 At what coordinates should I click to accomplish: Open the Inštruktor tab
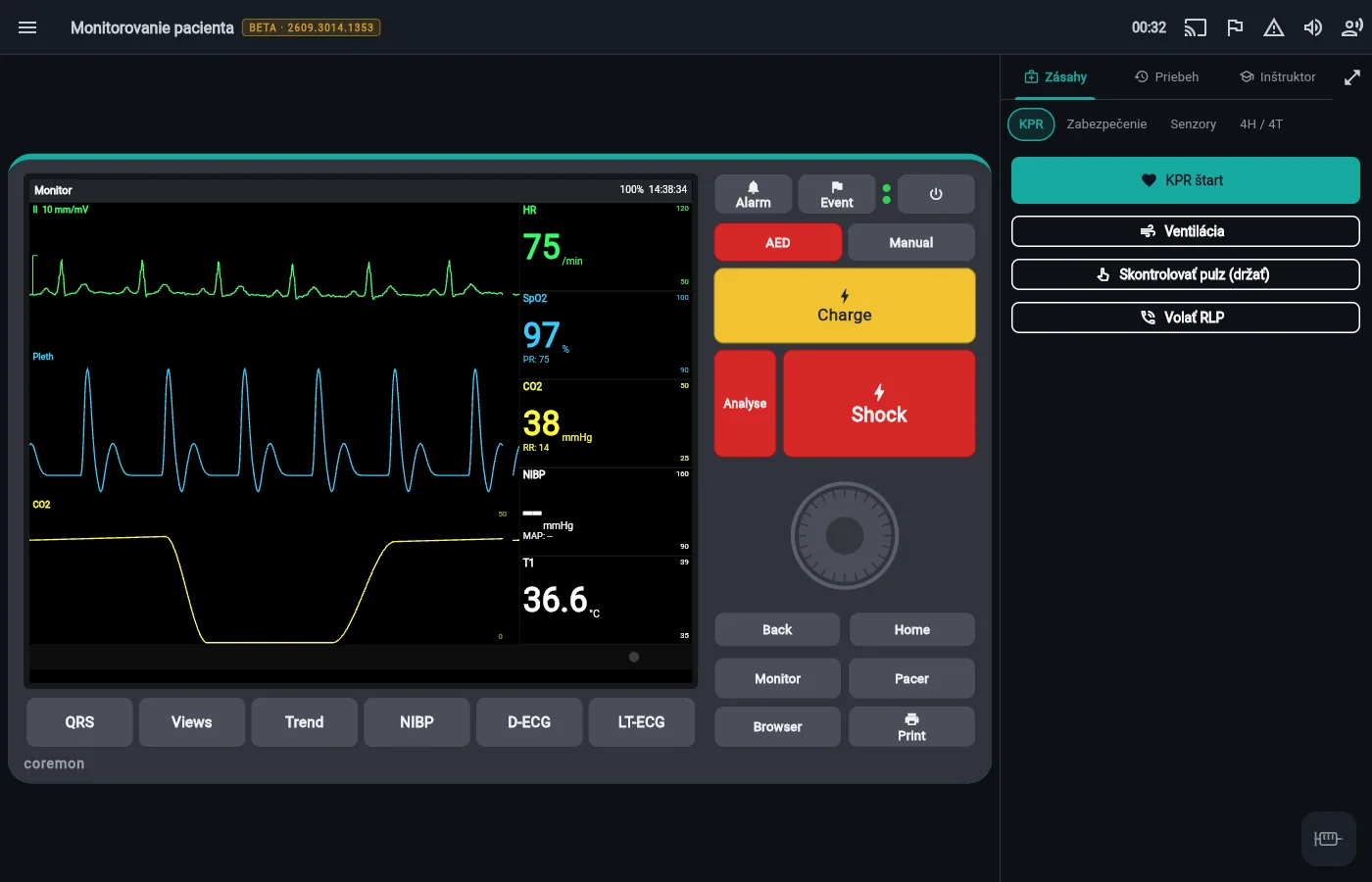point(1278,76)
